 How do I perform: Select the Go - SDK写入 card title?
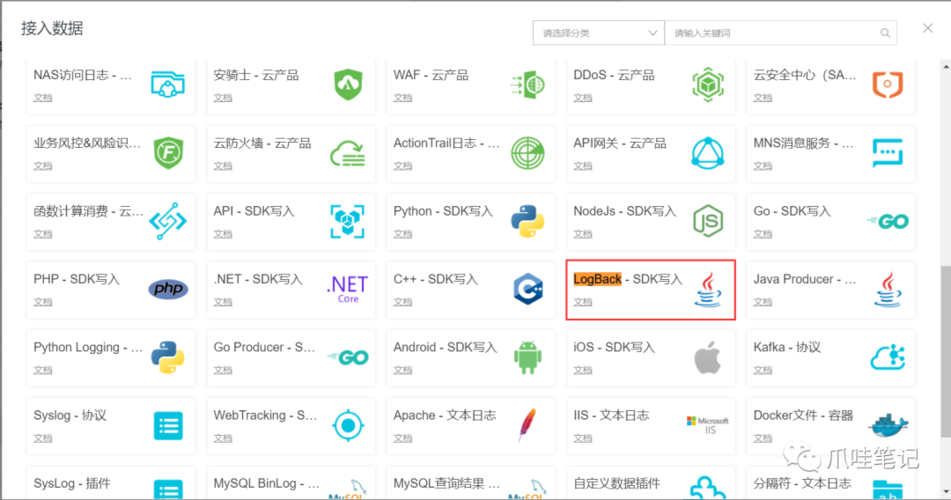792,211
